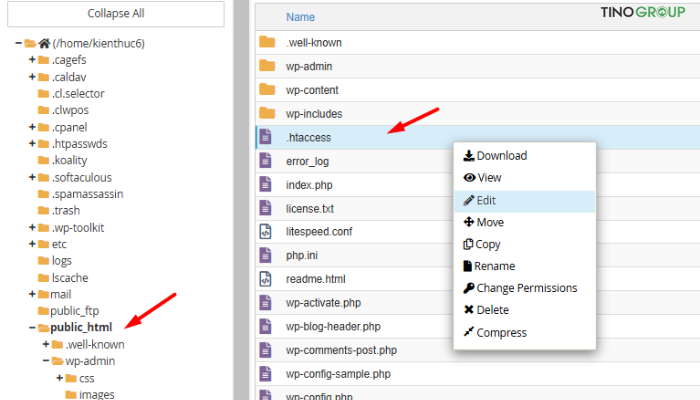Viewport: 700px width, 400px height.
Task: Click the readme.html code file icon
Action: (x=265, y=279)
